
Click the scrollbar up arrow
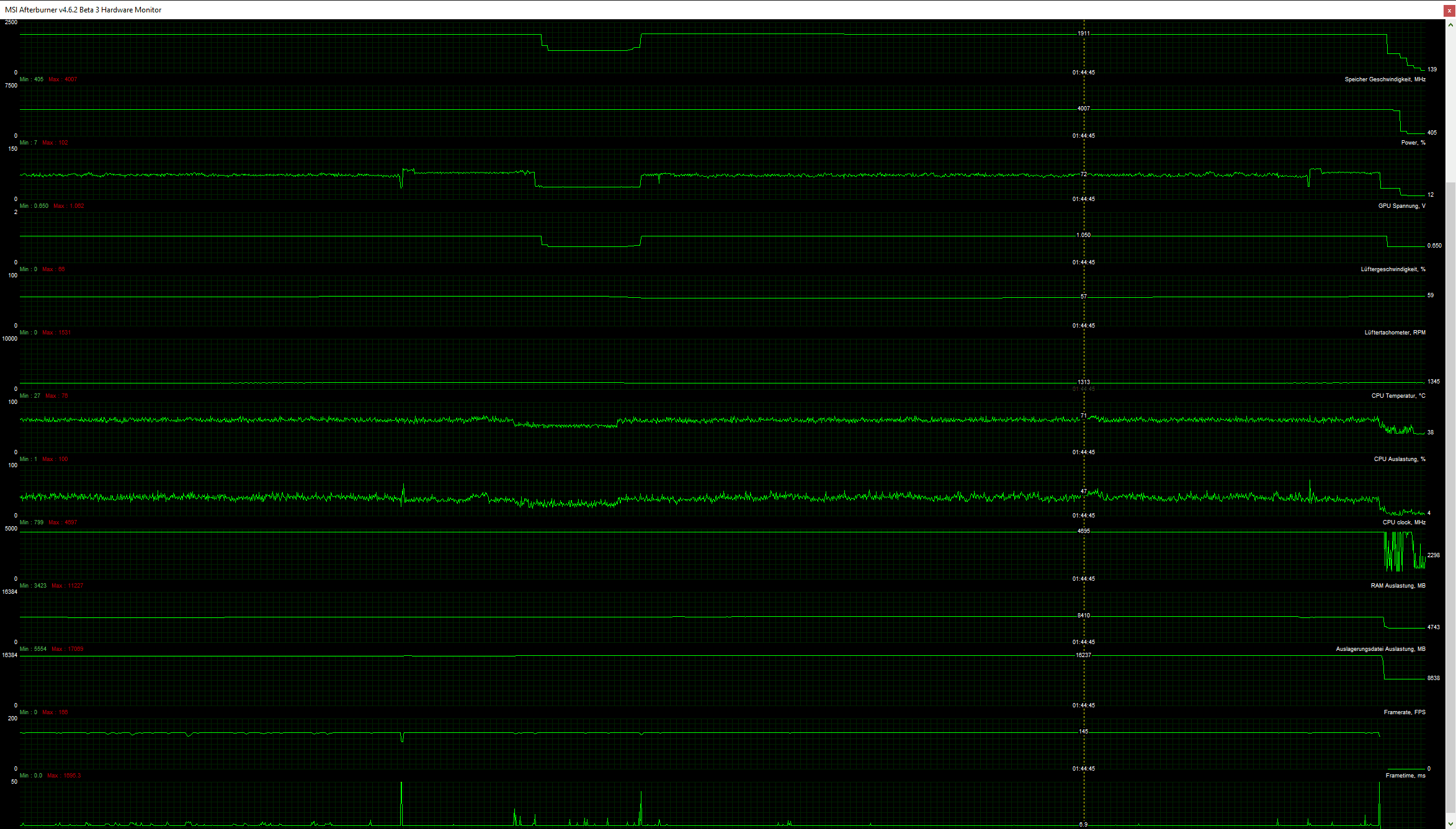tap(1450, 25)
